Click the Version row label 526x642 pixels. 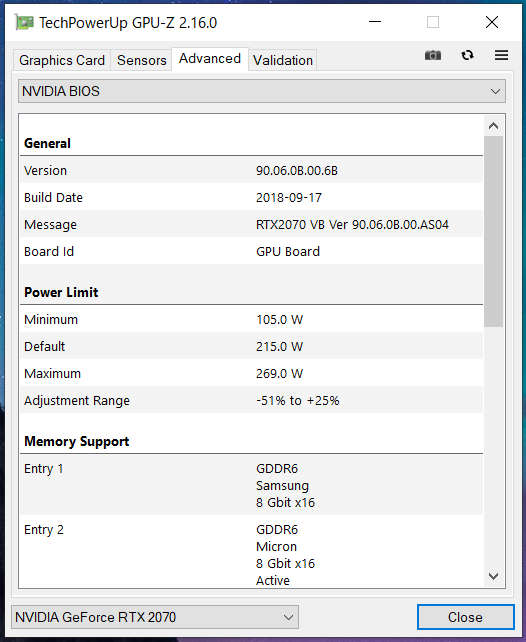pos(45,171)
